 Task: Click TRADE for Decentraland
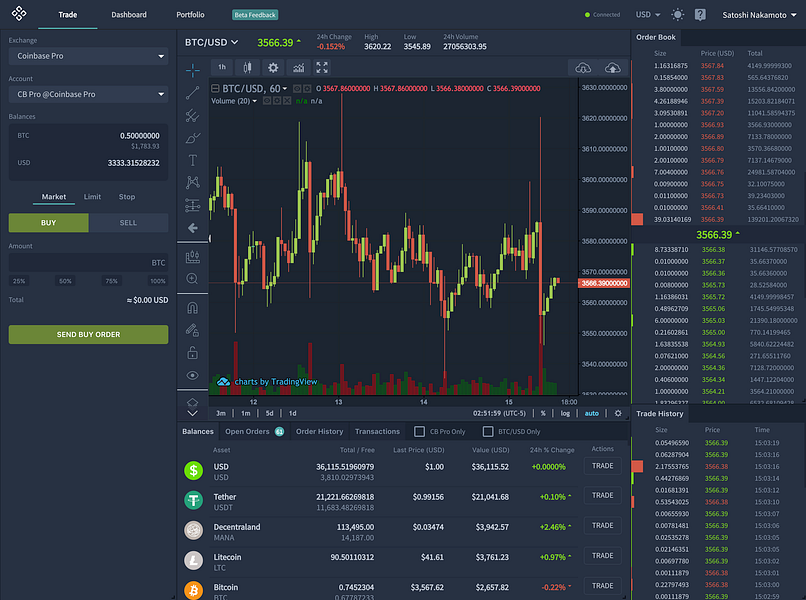coord(602,525)
